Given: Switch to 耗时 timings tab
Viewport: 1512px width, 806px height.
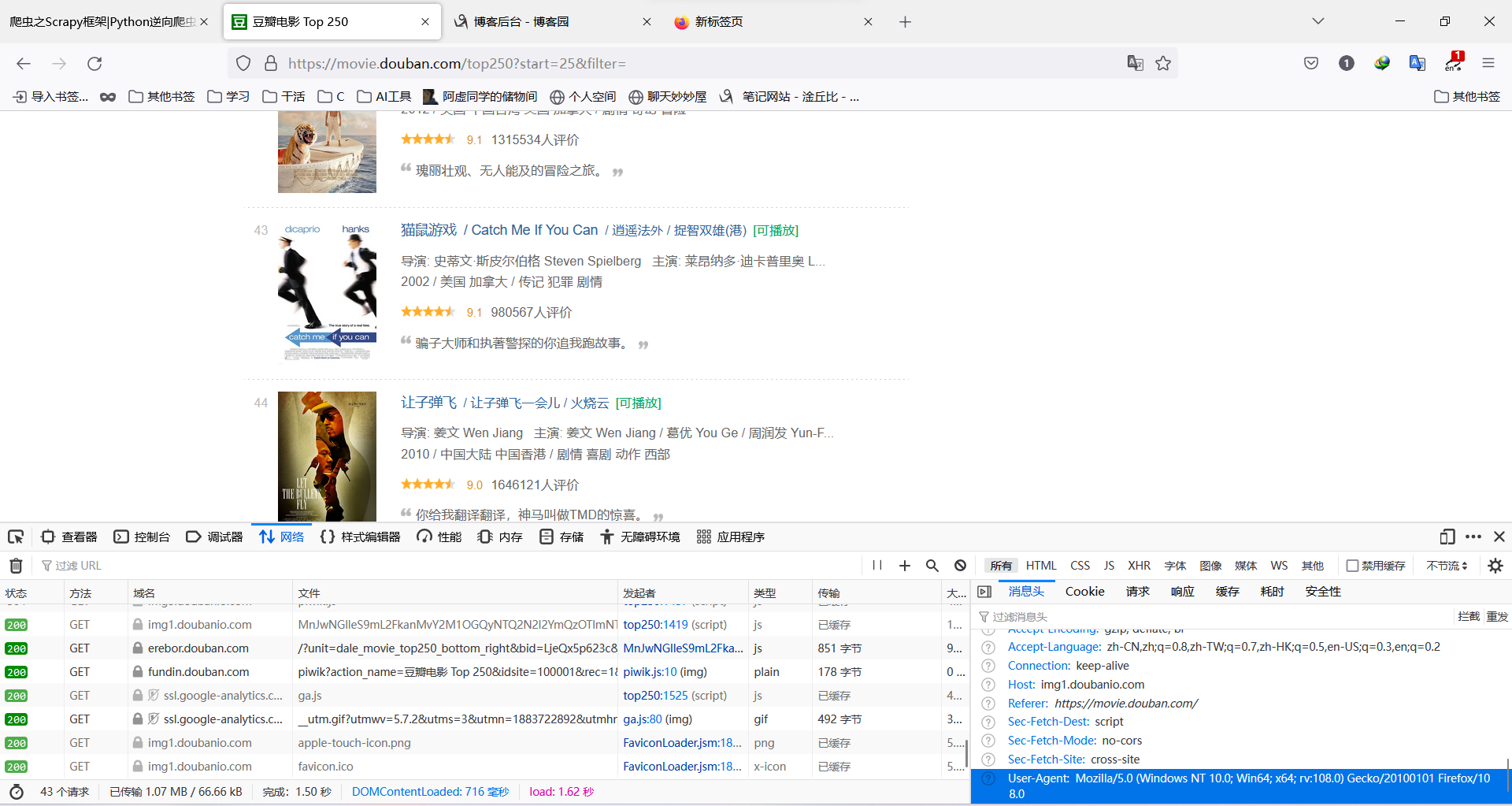Looking at the screenshot, I should point(1272,592).
